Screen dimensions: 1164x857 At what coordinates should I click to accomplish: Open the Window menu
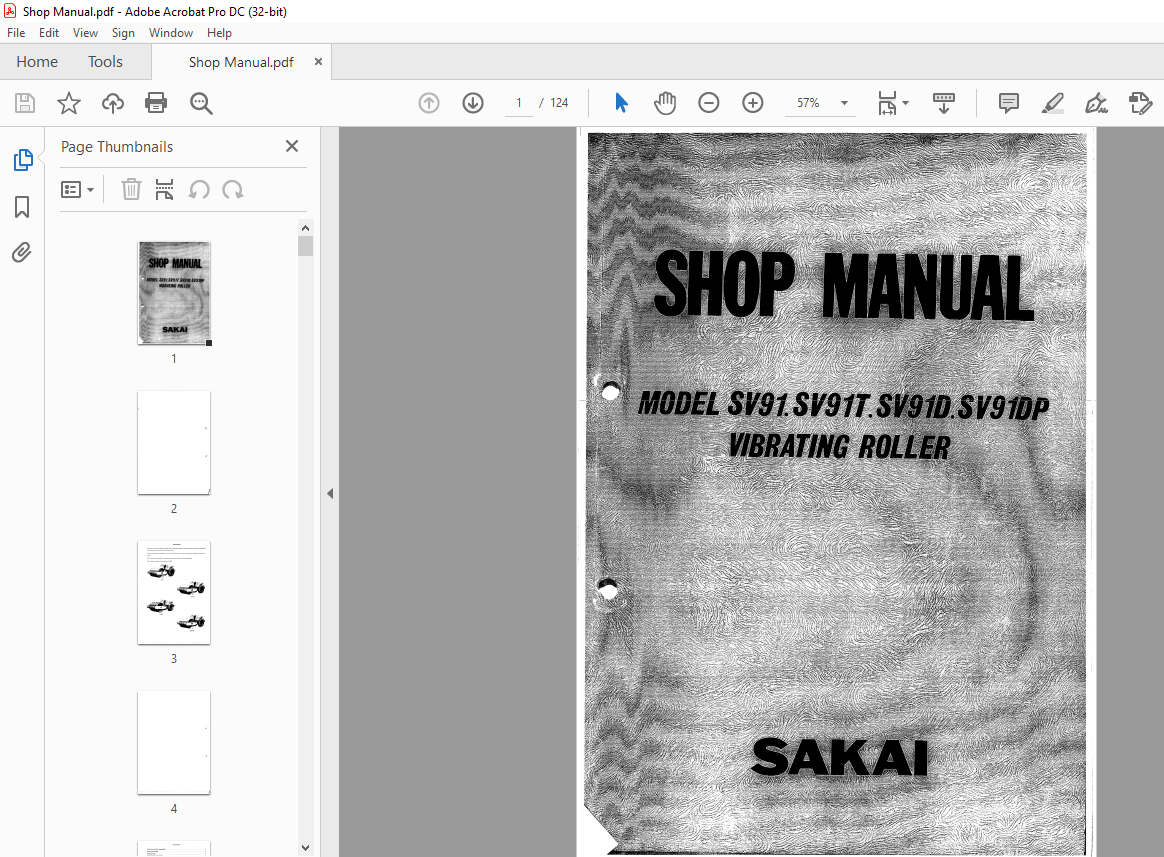coord(171,33)
